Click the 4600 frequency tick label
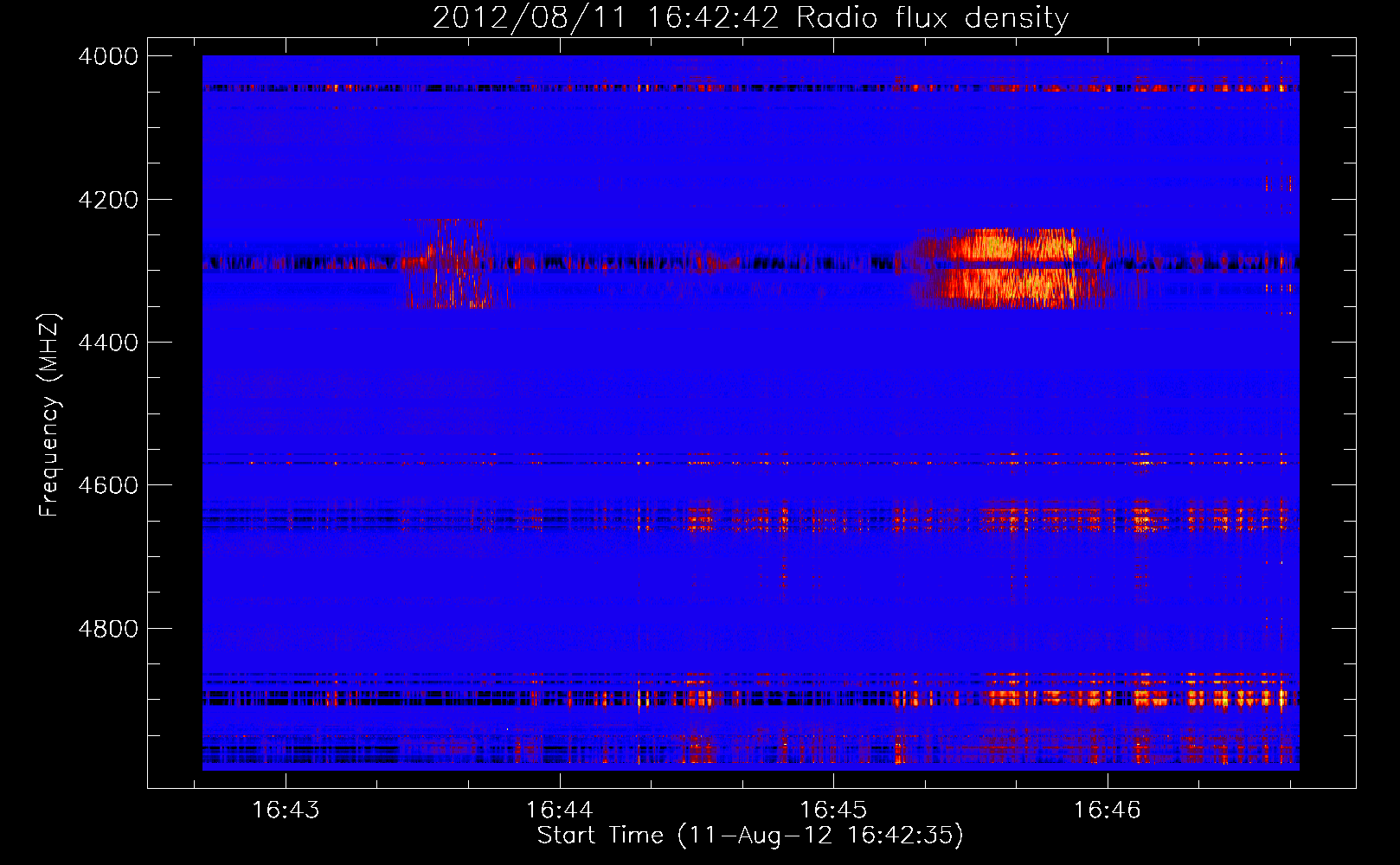This screenshot has height=865, width=1400. point(108,485)
